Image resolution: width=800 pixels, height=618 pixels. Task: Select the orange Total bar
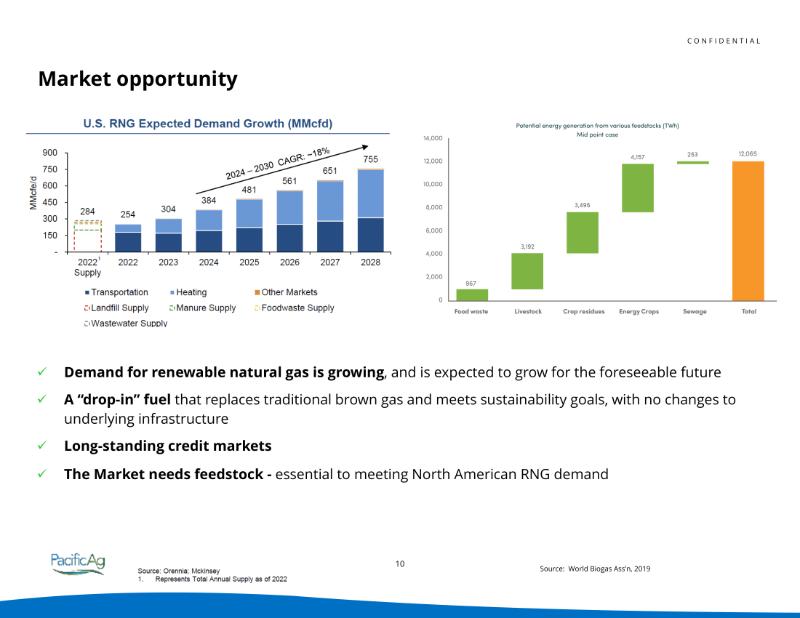747,230
